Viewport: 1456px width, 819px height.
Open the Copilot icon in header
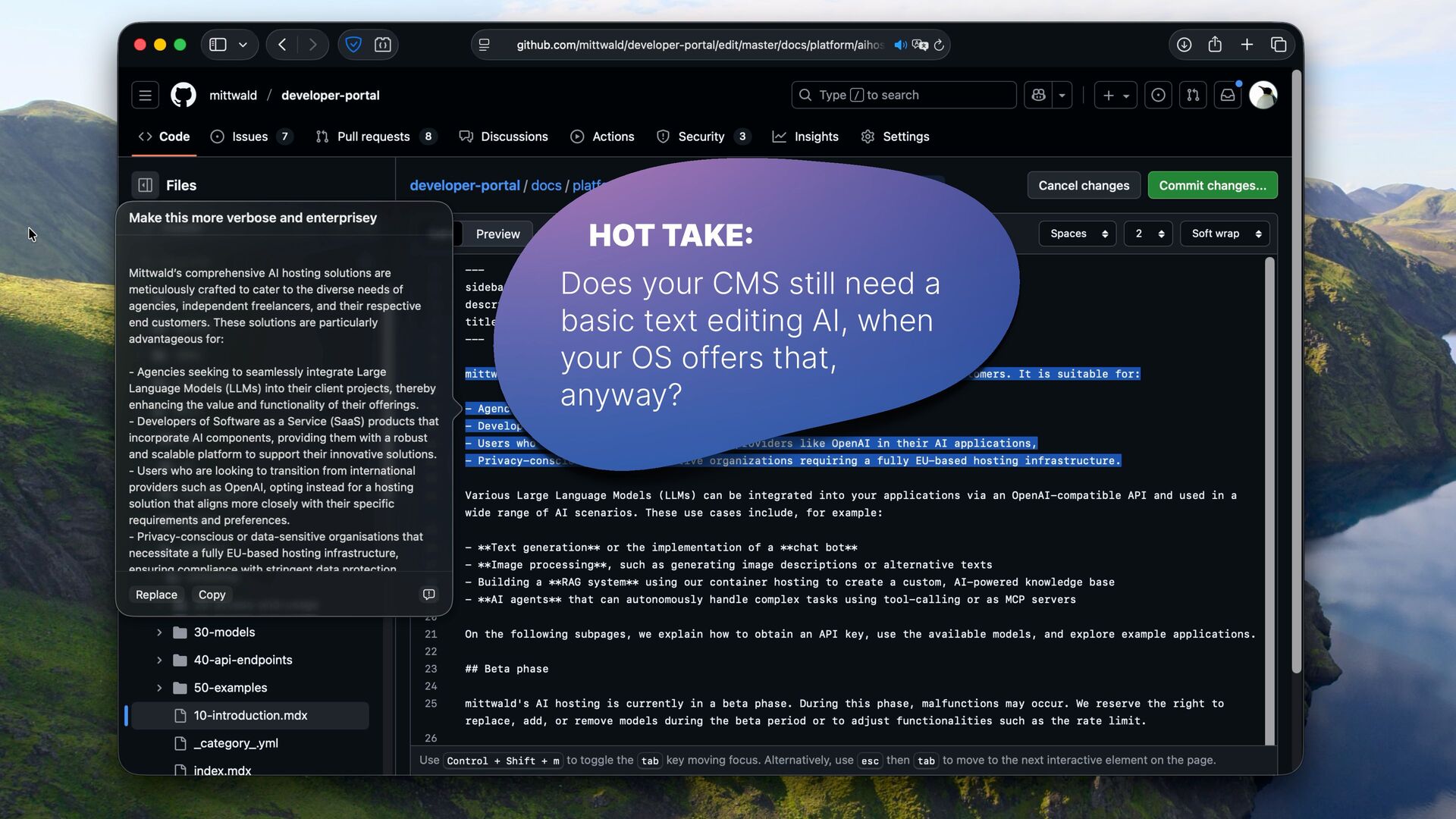pyautogui.click(x=1038, y=95)
